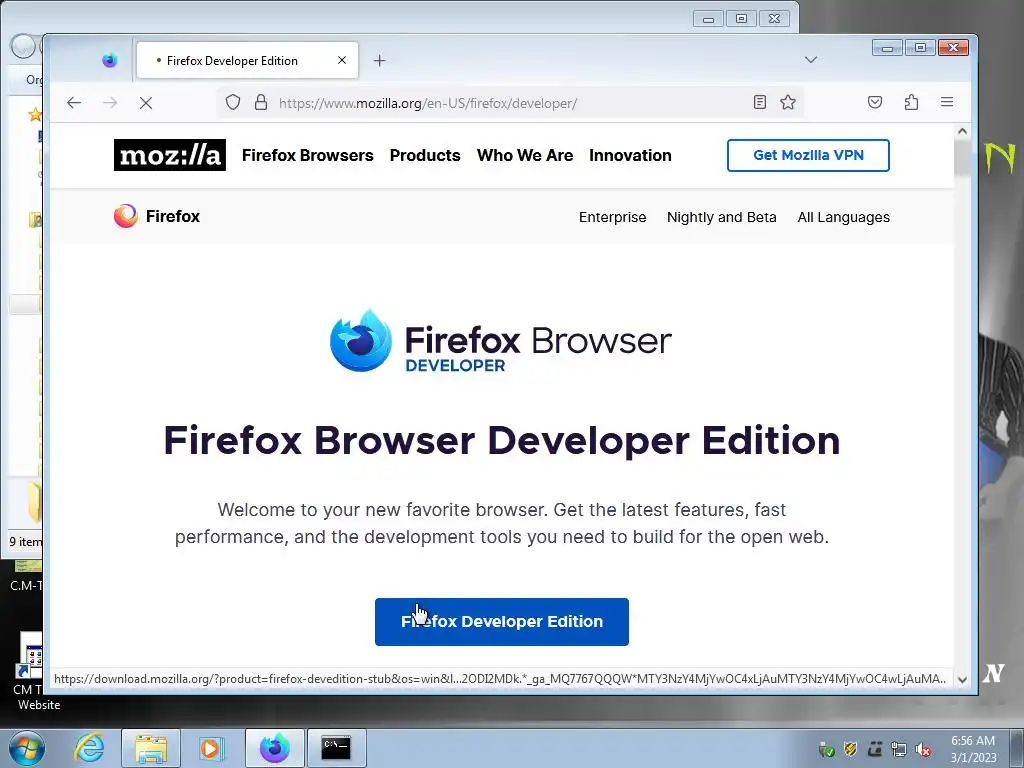The width and height of the screenshot is (1024, 768).
Task: Toggle reader view in address bar
Action: pos(760,102)
